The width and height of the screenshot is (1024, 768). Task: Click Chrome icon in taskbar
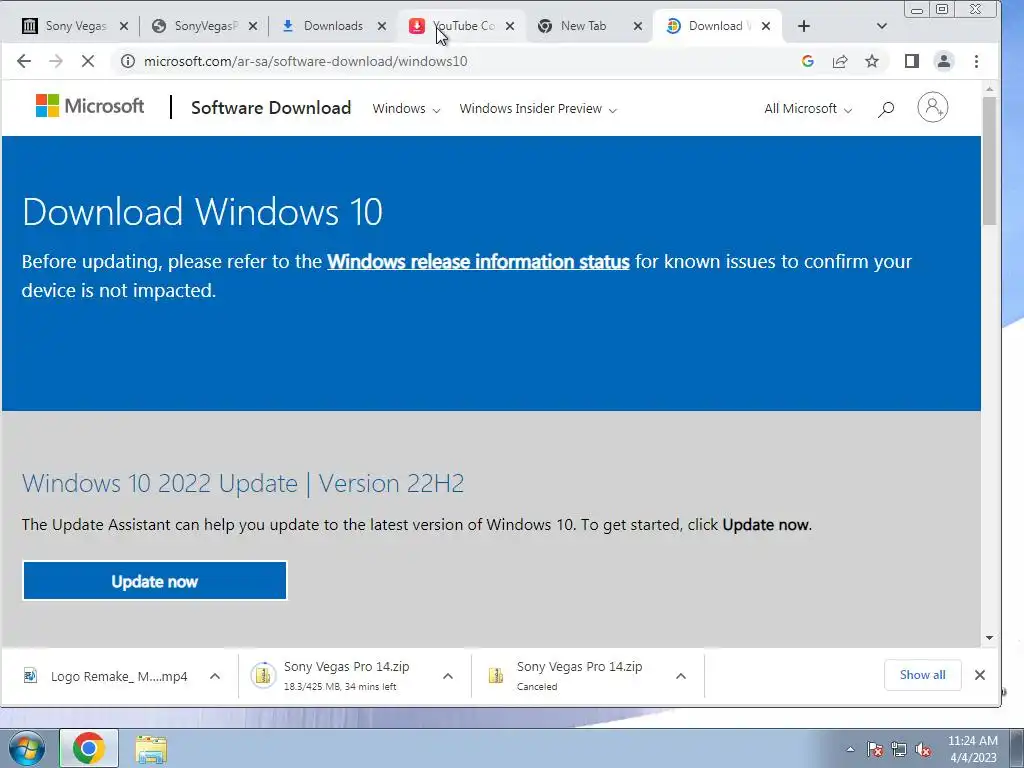89,748
